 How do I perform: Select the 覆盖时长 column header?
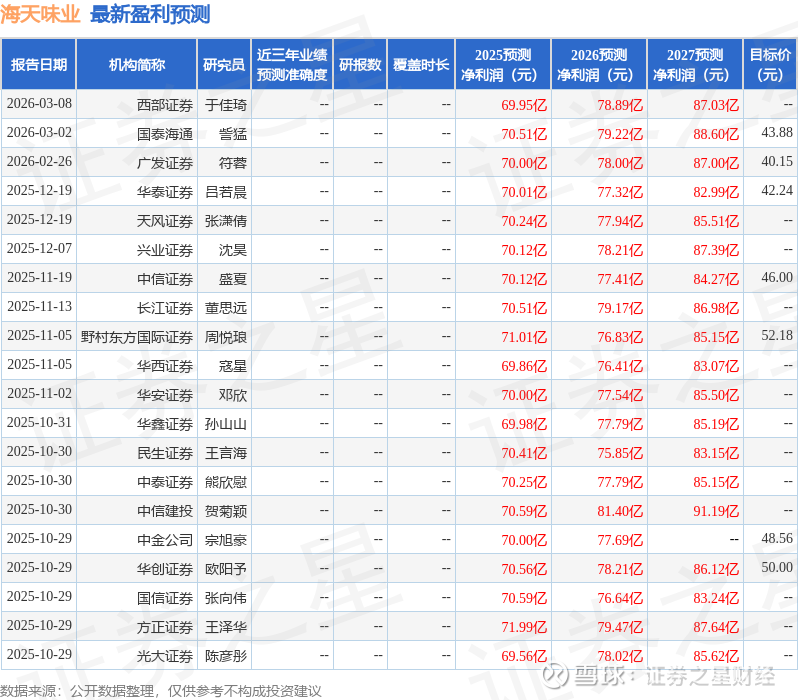(421, 65)
